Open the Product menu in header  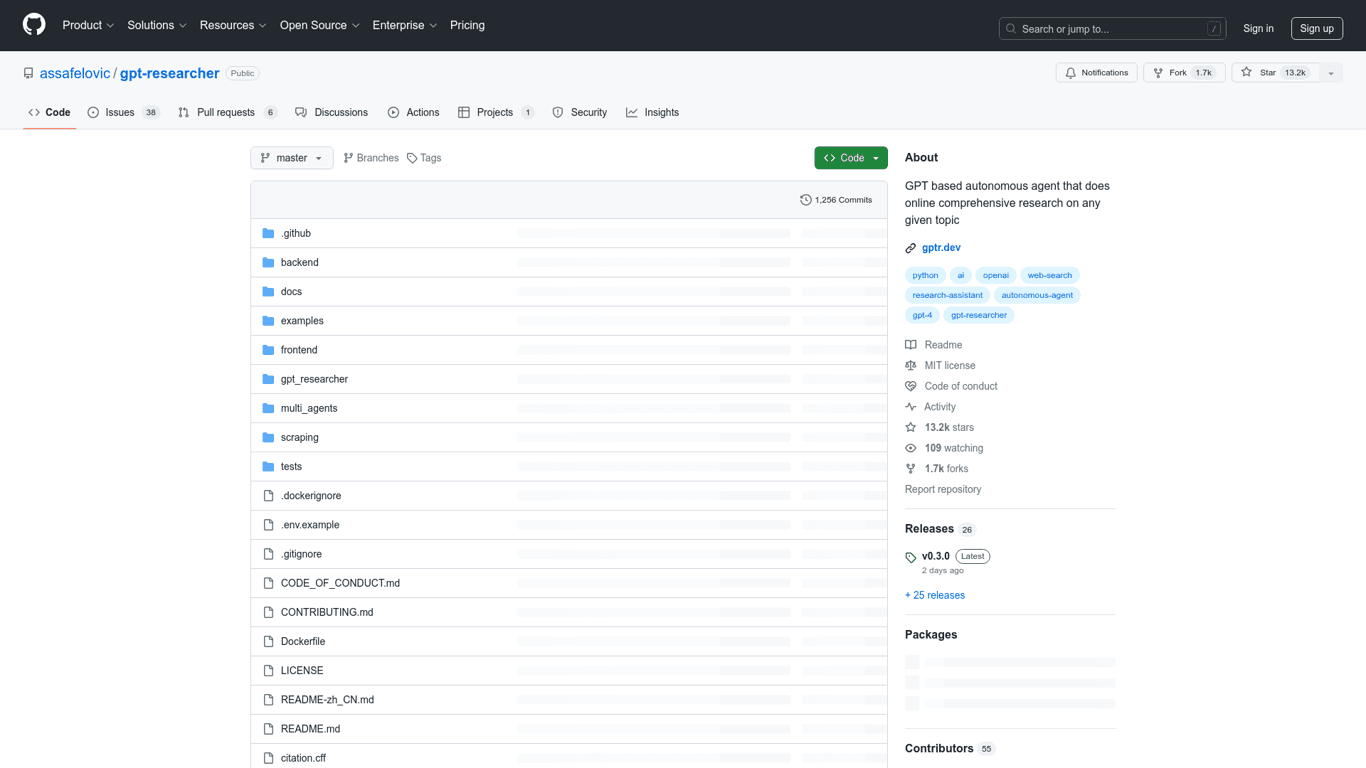point(88,25)
